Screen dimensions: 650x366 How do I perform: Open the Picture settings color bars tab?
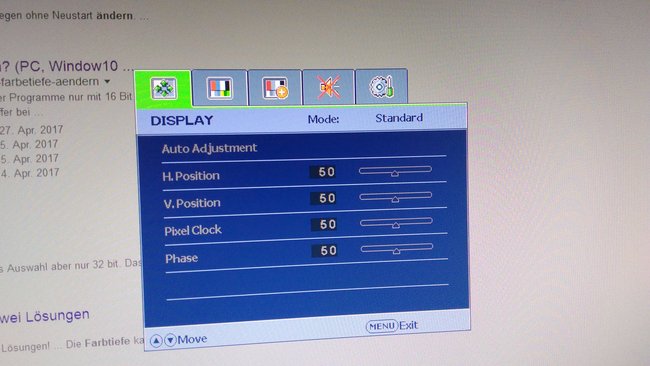219,88
